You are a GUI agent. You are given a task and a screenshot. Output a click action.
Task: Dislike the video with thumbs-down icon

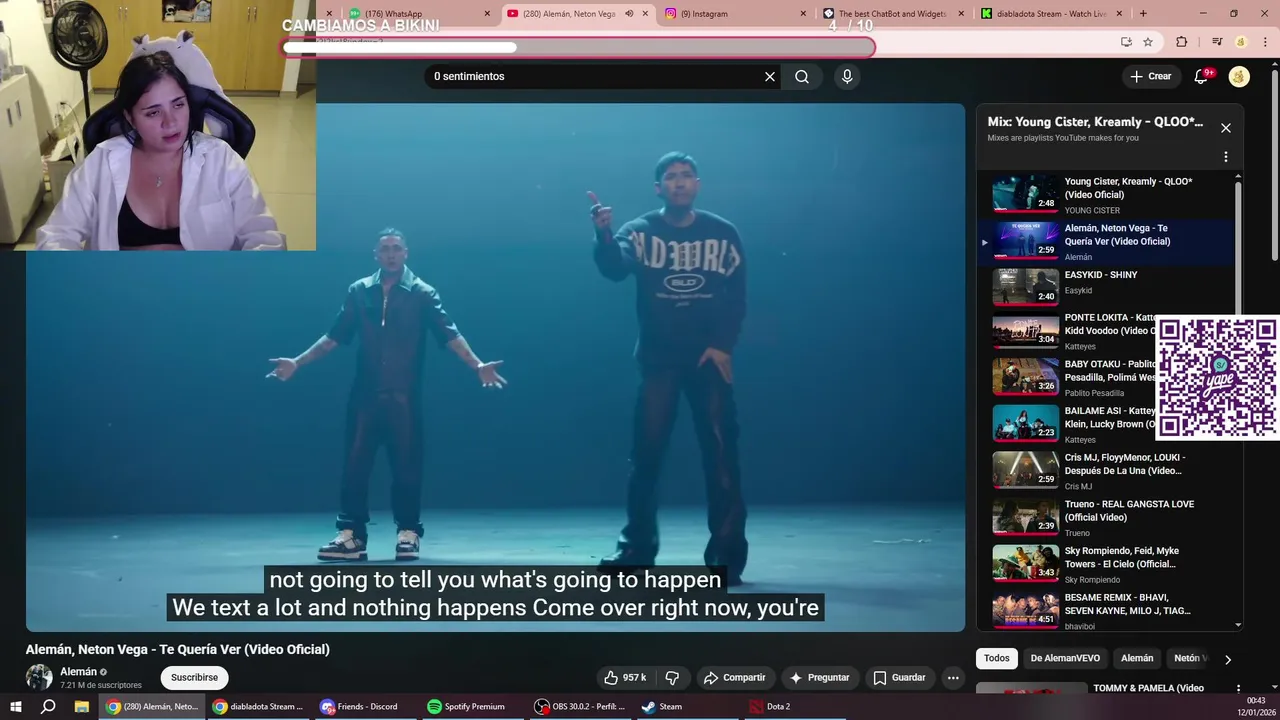672,678
